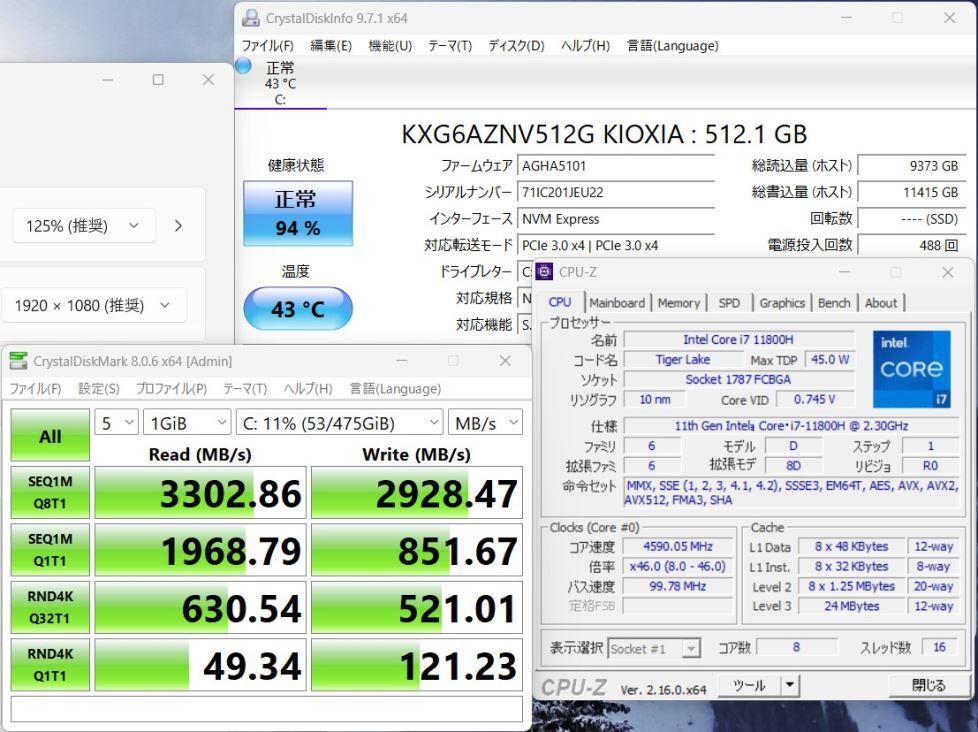Switch to the Memory tab in CPU-Z

coord(679,302)
